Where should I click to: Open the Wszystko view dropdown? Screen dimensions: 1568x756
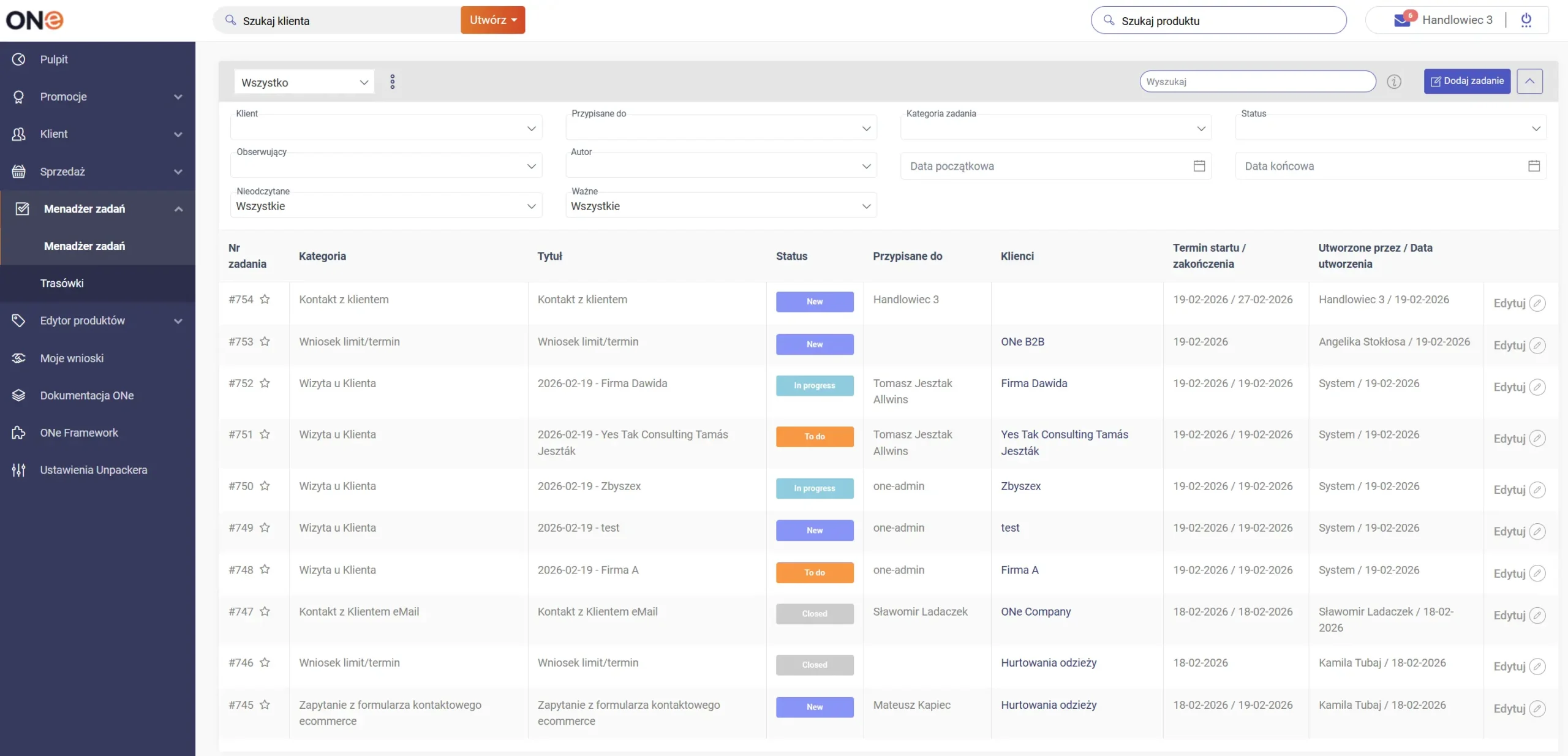(x=304, y=82)
